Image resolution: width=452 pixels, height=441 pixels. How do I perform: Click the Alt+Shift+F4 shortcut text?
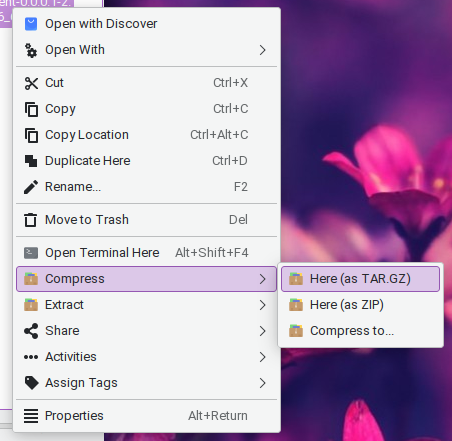pos(212,253)
